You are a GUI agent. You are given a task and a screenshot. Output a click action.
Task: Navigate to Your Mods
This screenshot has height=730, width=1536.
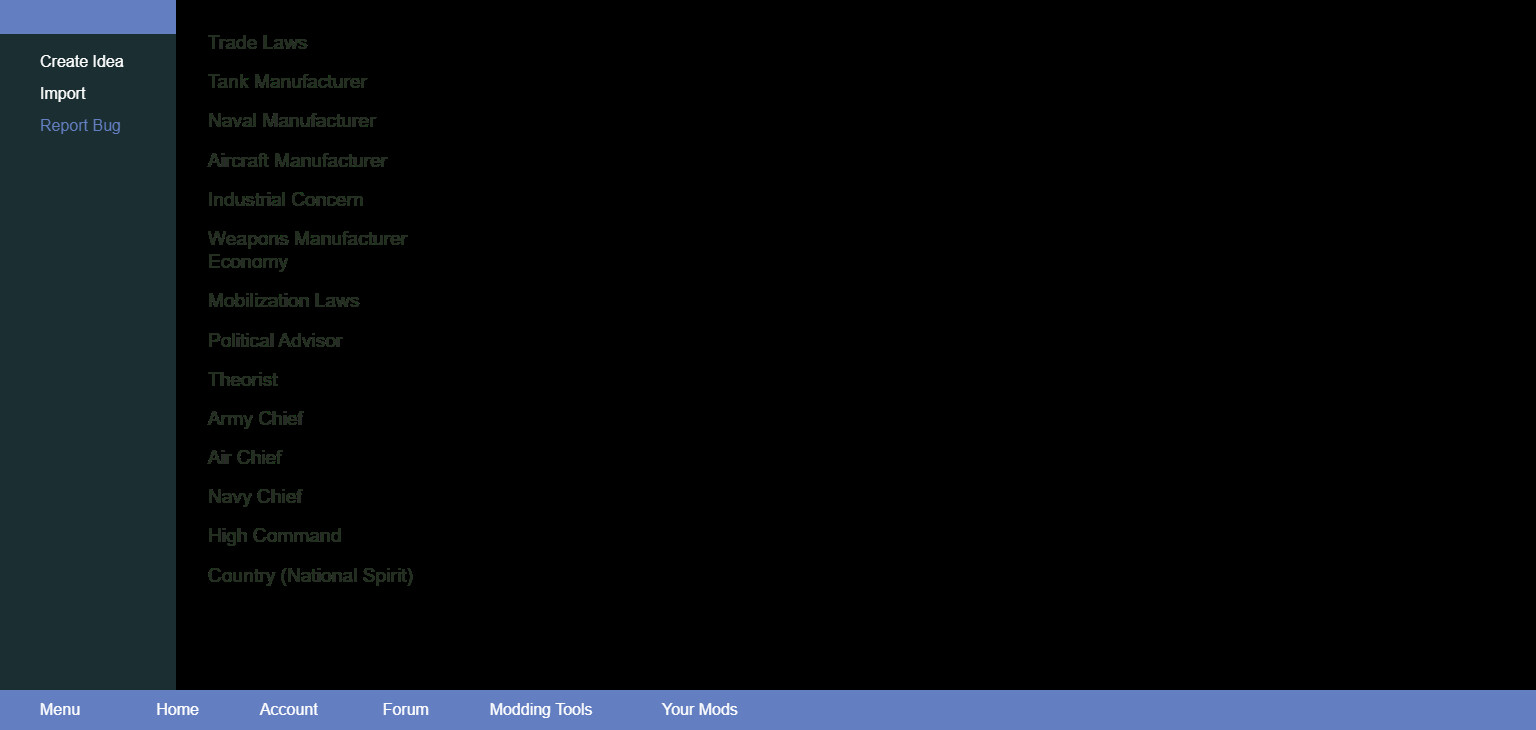(699, 710)
